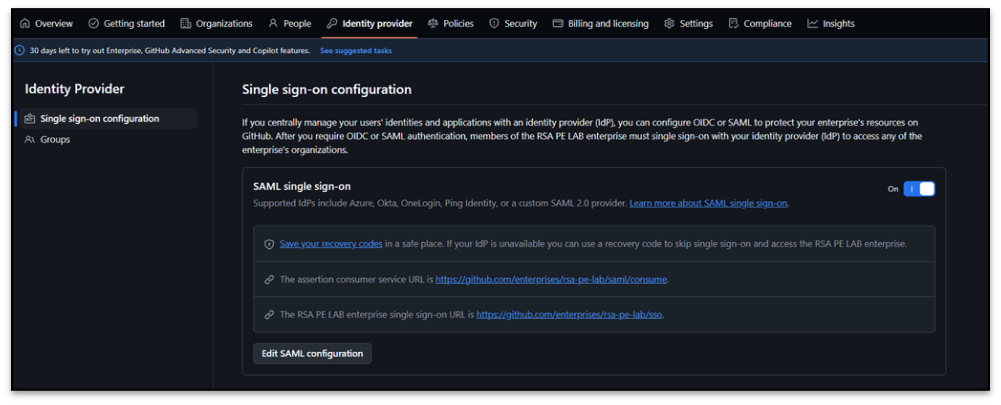Click the Getting started checkmark icon
The width and height of the screenshot is (1001, 405).
pyautogui.click(x=93, y=24)
